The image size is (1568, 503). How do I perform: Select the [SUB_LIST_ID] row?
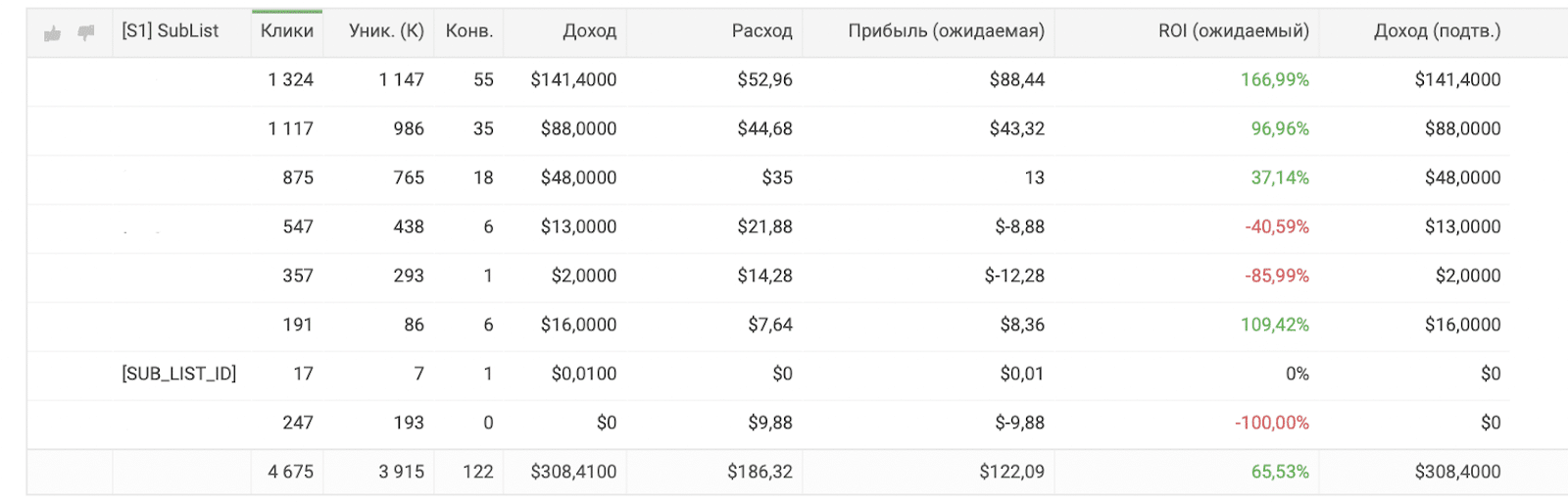coord(768,374)
